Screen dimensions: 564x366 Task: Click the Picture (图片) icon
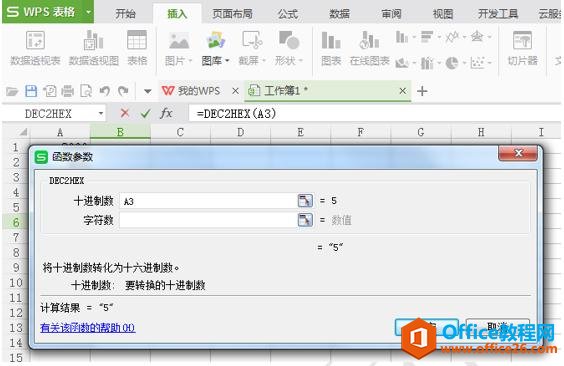coord(179,40)
